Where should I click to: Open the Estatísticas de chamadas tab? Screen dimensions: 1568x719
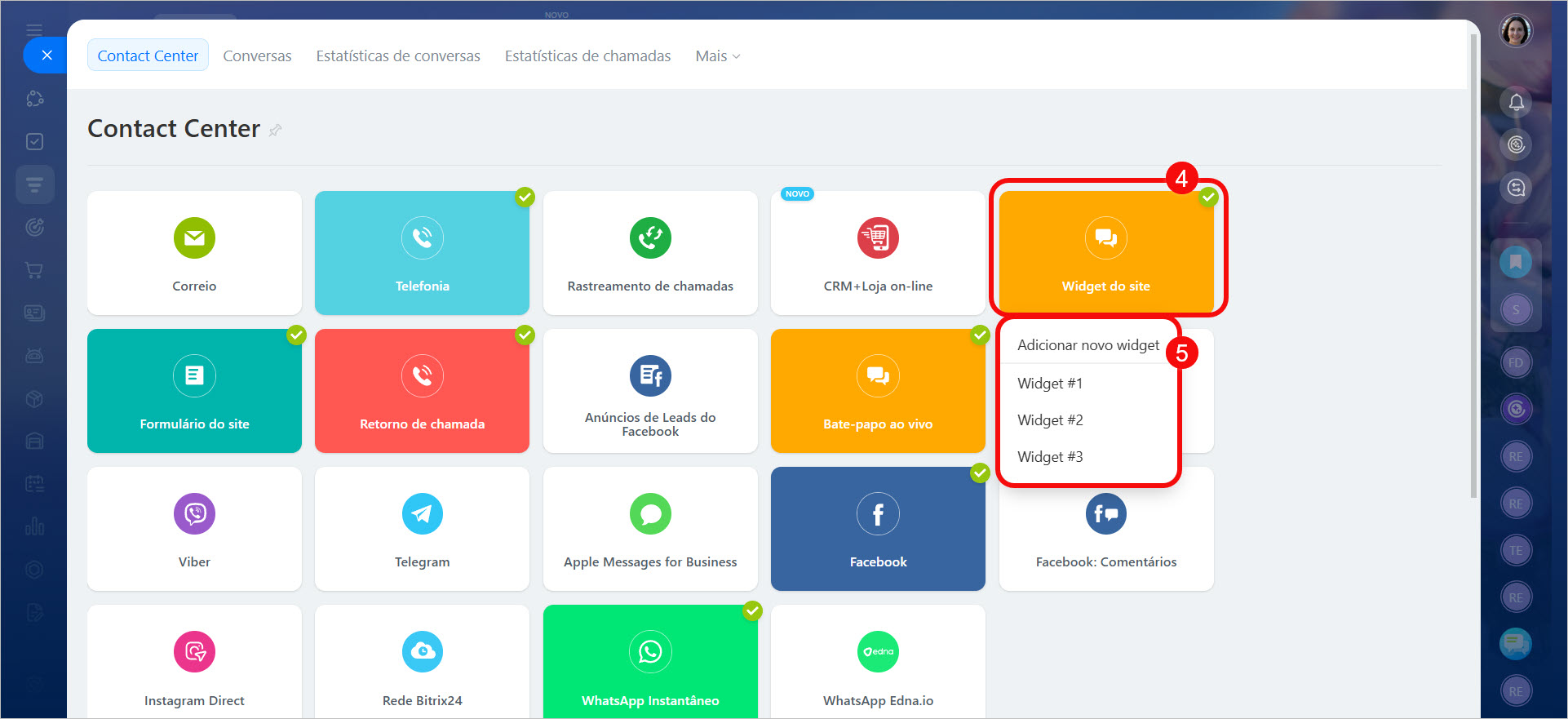tap(587, 55)
